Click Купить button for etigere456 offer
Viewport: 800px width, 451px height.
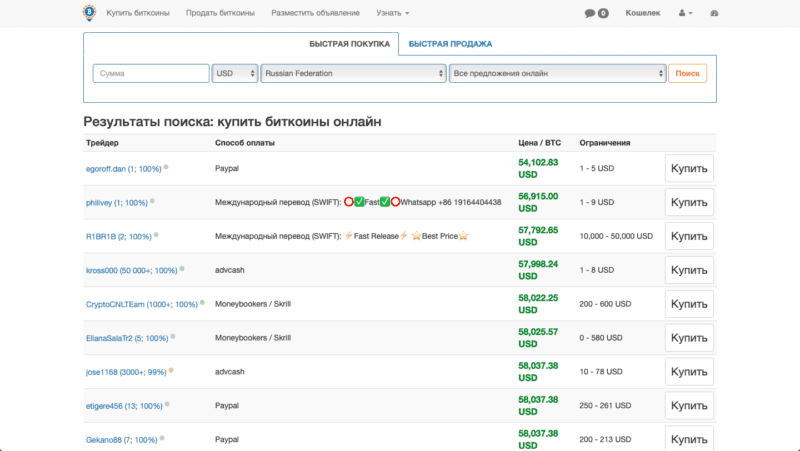[689, 406]
